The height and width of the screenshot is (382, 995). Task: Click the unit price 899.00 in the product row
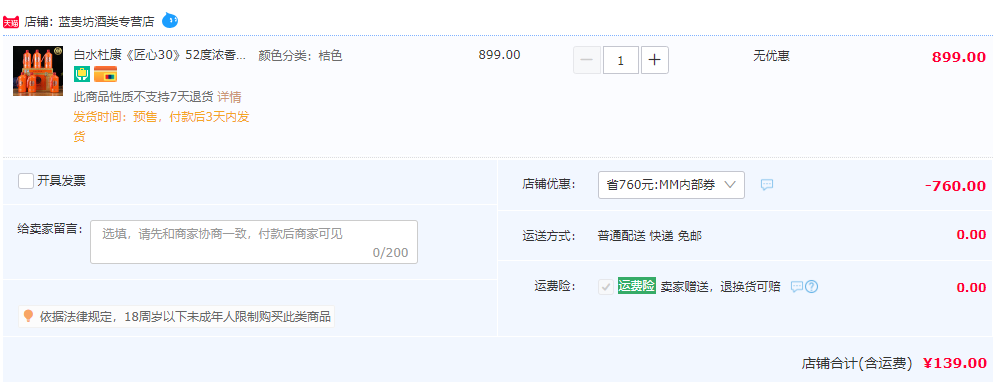(x=499, y=55)
